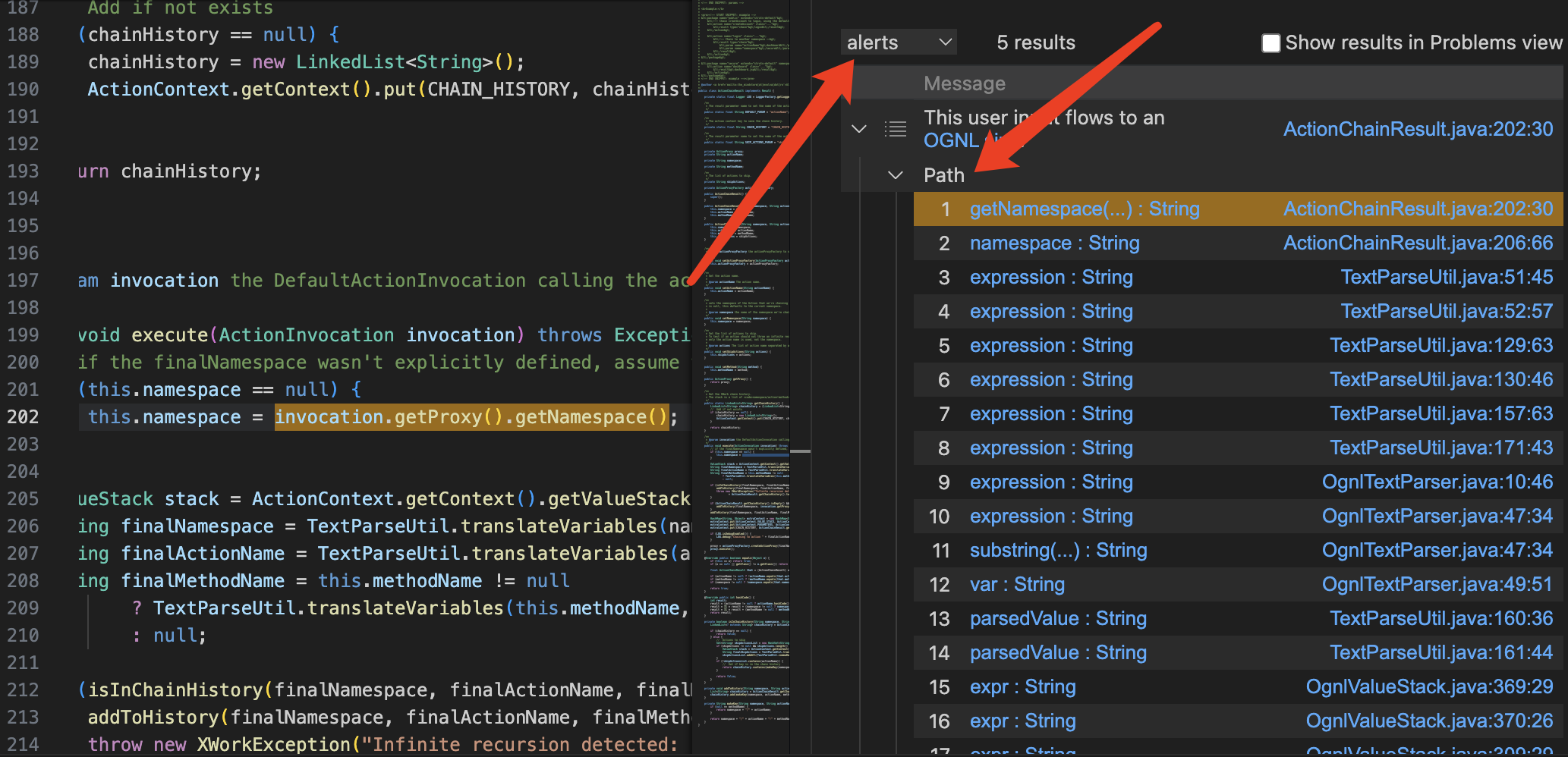Select path step 11 substring(...) : String
The width and height of the screenshot is (1568, 757).
(x=1058, y=550)
